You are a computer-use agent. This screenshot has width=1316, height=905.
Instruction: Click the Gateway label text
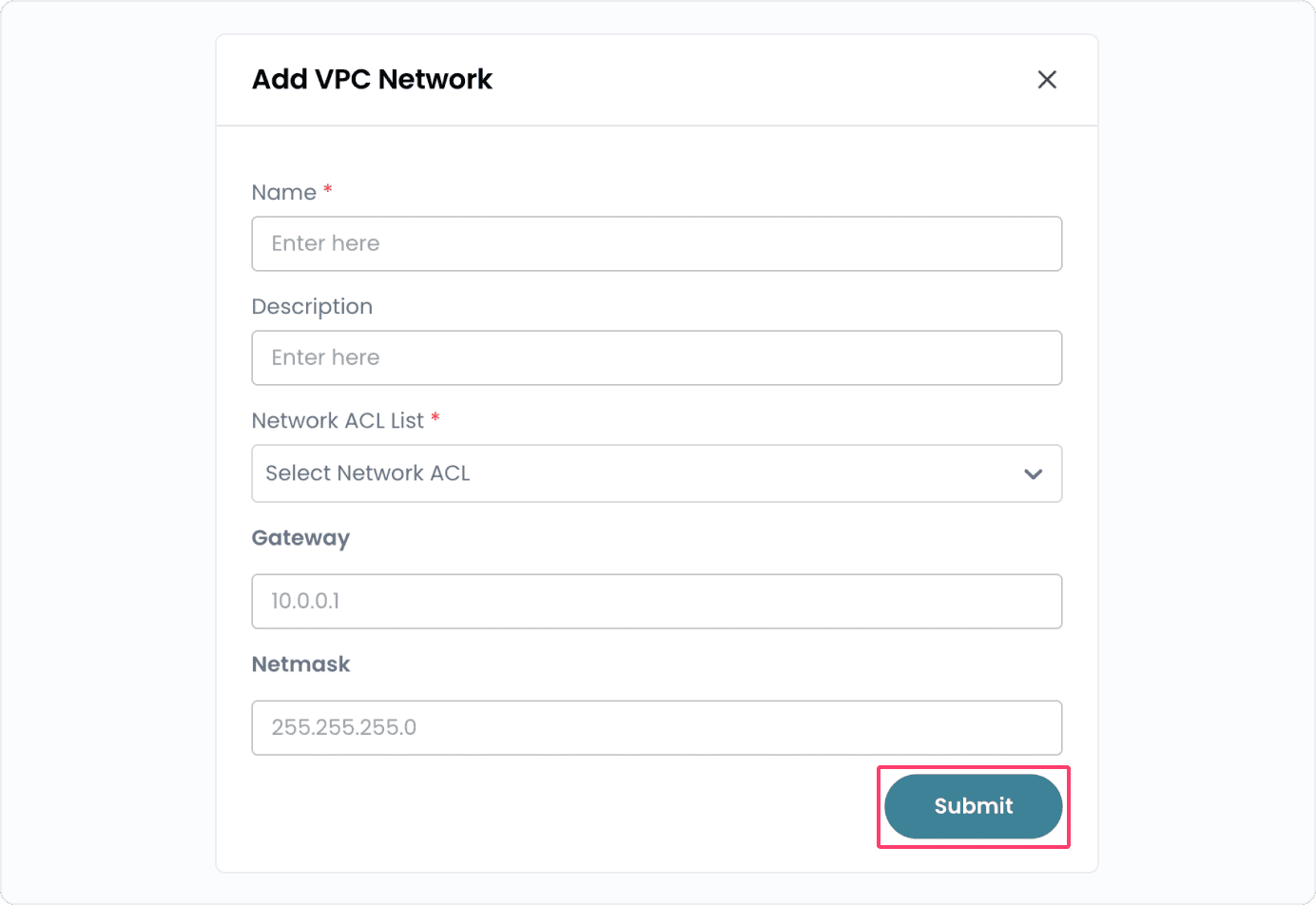click(300, 537)
